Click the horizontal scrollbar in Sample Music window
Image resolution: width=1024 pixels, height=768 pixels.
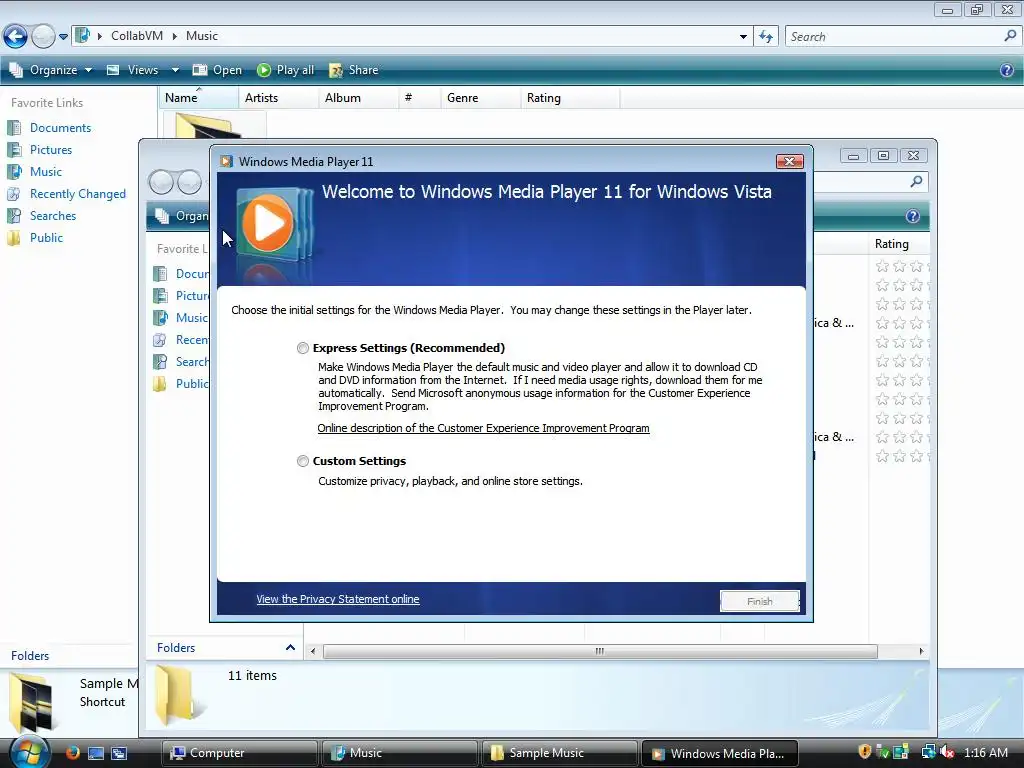pyautogui.click(x=600, y=651)
